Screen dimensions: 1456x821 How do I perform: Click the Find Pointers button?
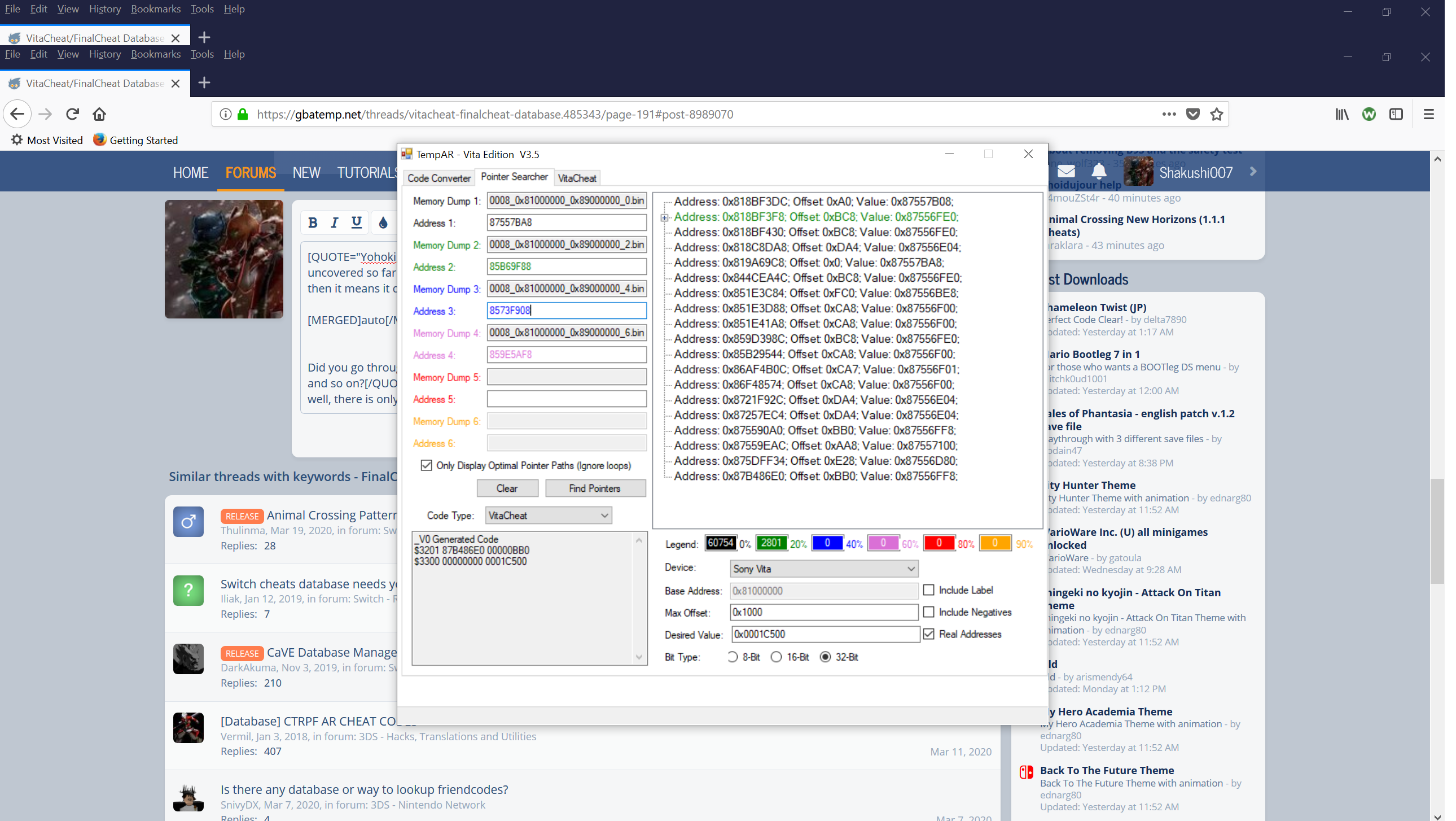(x=595, y=488)
